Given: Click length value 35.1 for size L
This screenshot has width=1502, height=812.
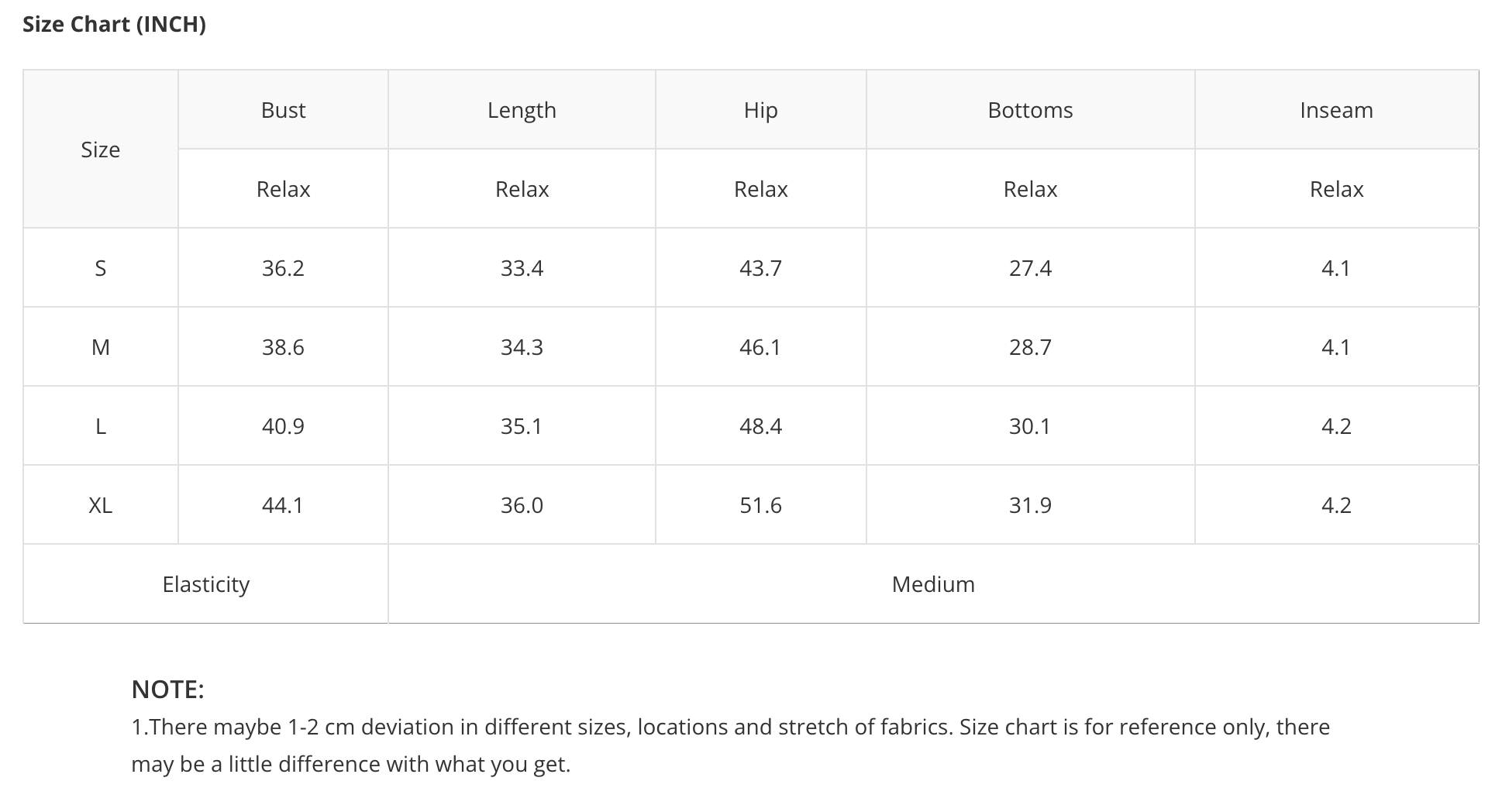Looking at the screenshot, I should click(x=522, y=426).
